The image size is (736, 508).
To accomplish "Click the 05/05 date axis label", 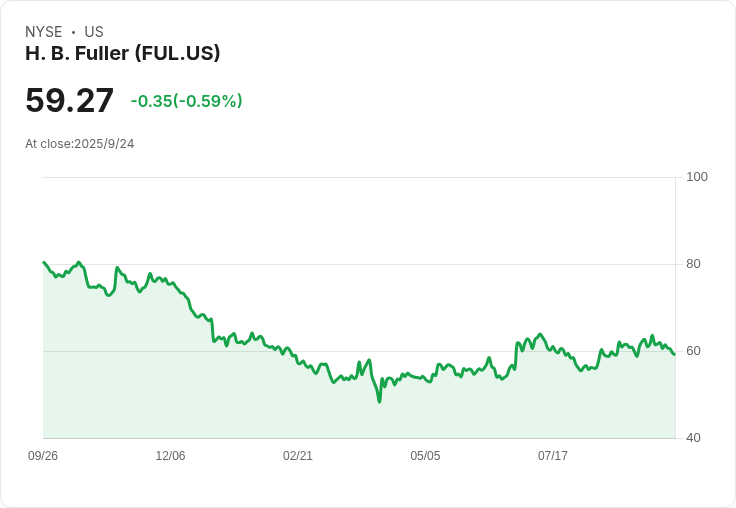I will (x=425, y=456).
